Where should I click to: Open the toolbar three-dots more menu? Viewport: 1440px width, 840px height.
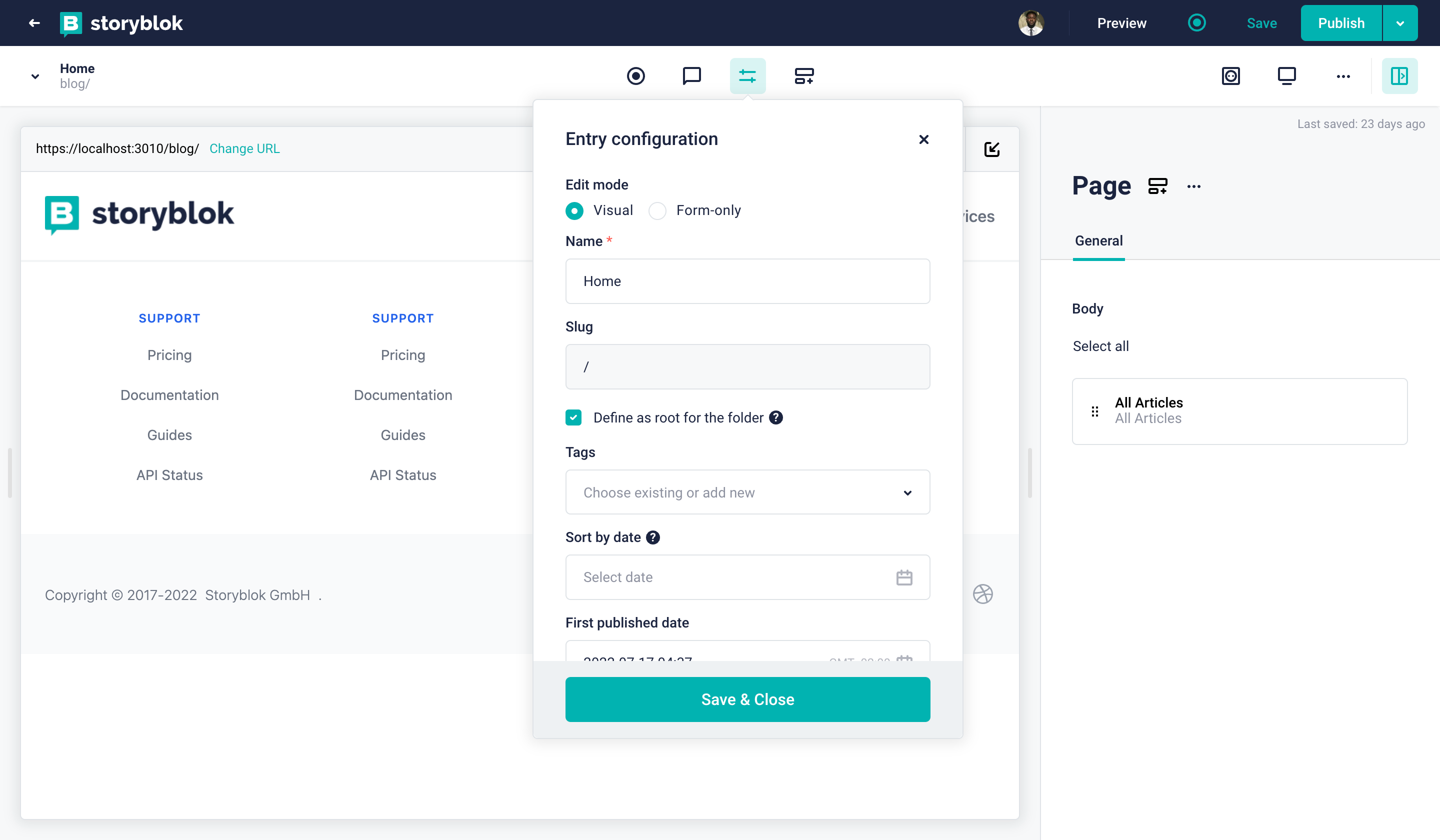coord(1343,76)
